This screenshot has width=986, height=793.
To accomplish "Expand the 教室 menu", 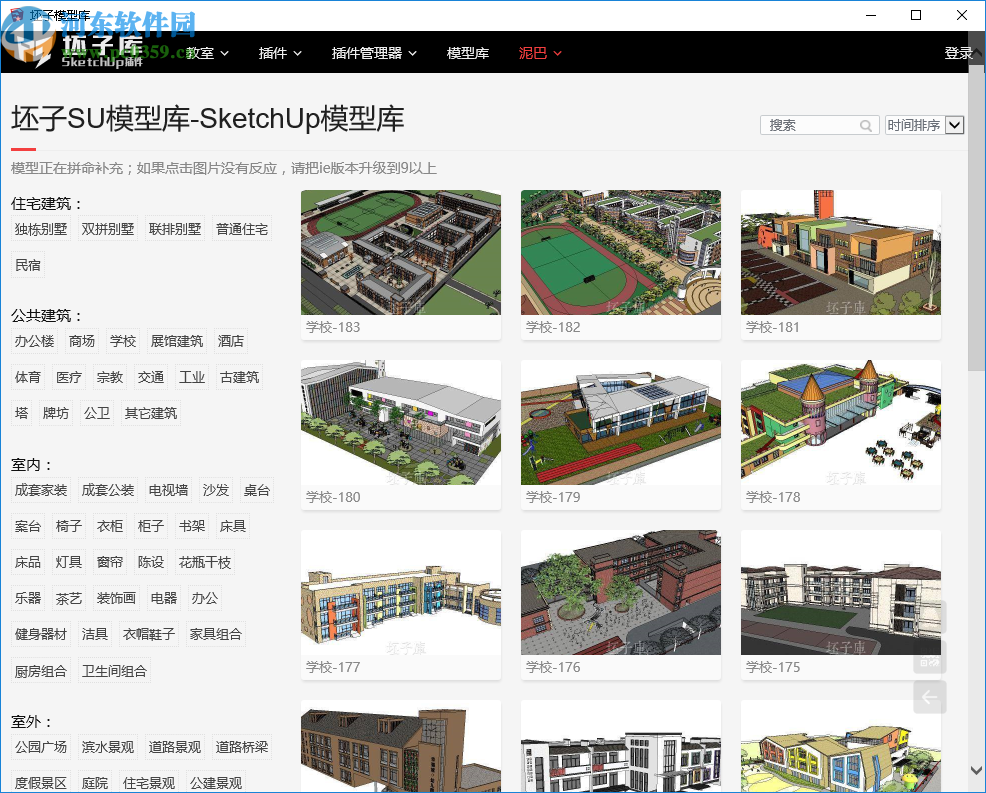I will [207, 53].
